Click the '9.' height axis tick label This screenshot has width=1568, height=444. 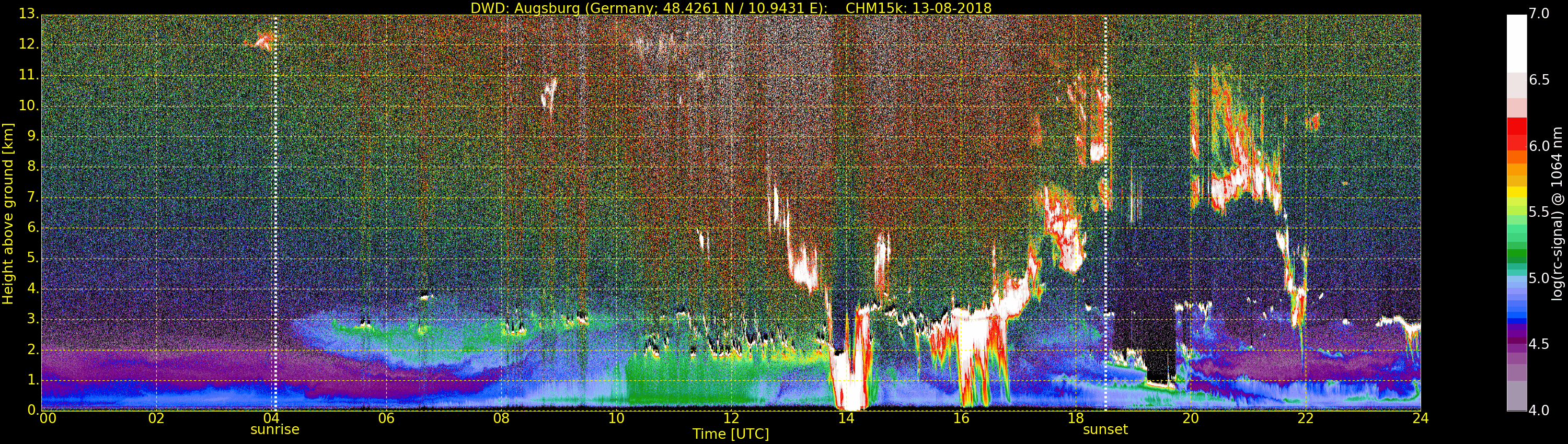(32, 136)
